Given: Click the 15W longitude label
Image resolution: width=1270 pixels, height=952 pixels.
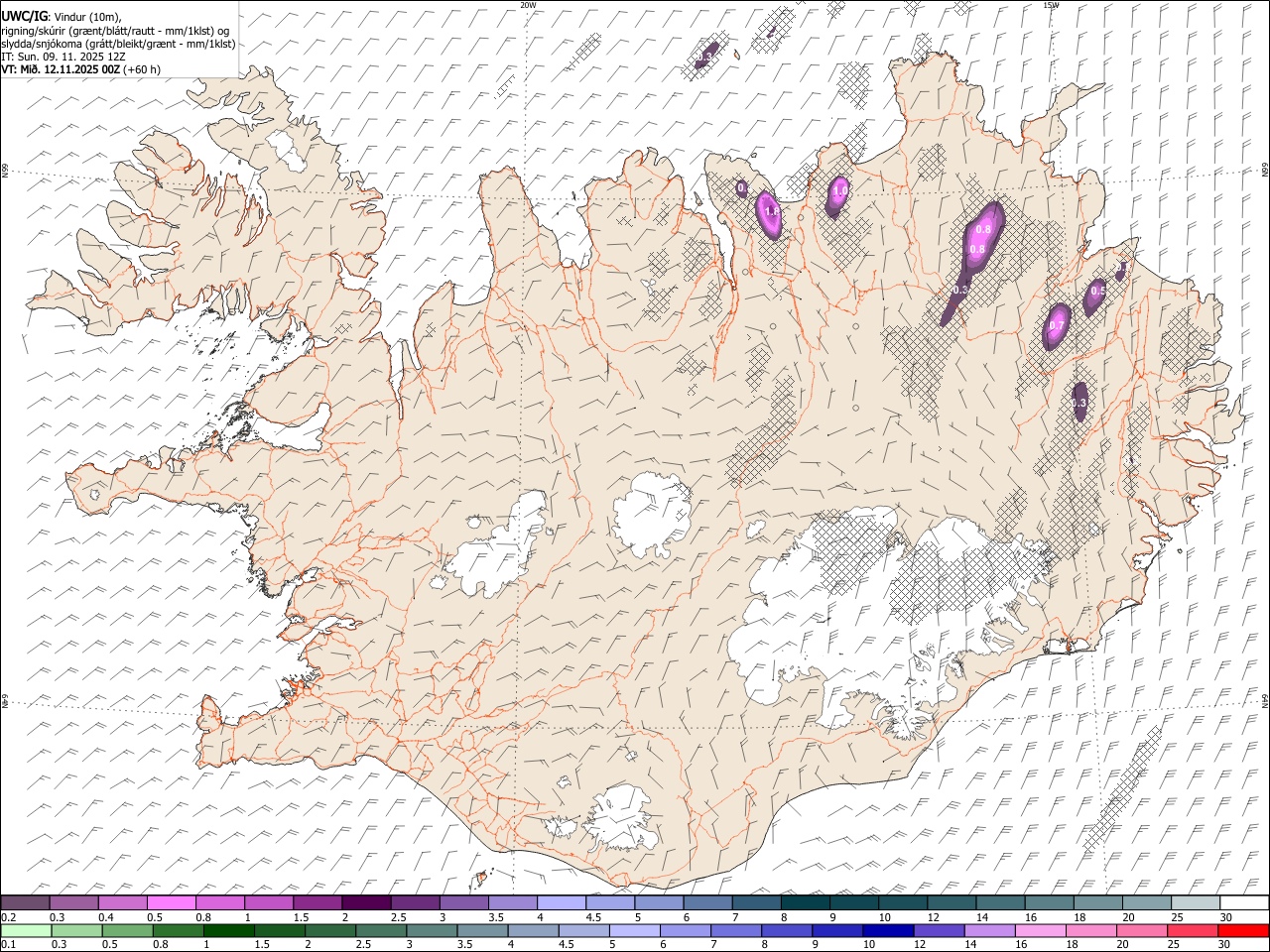Looking at the screenshot, I should click(x=1051, y=5).
